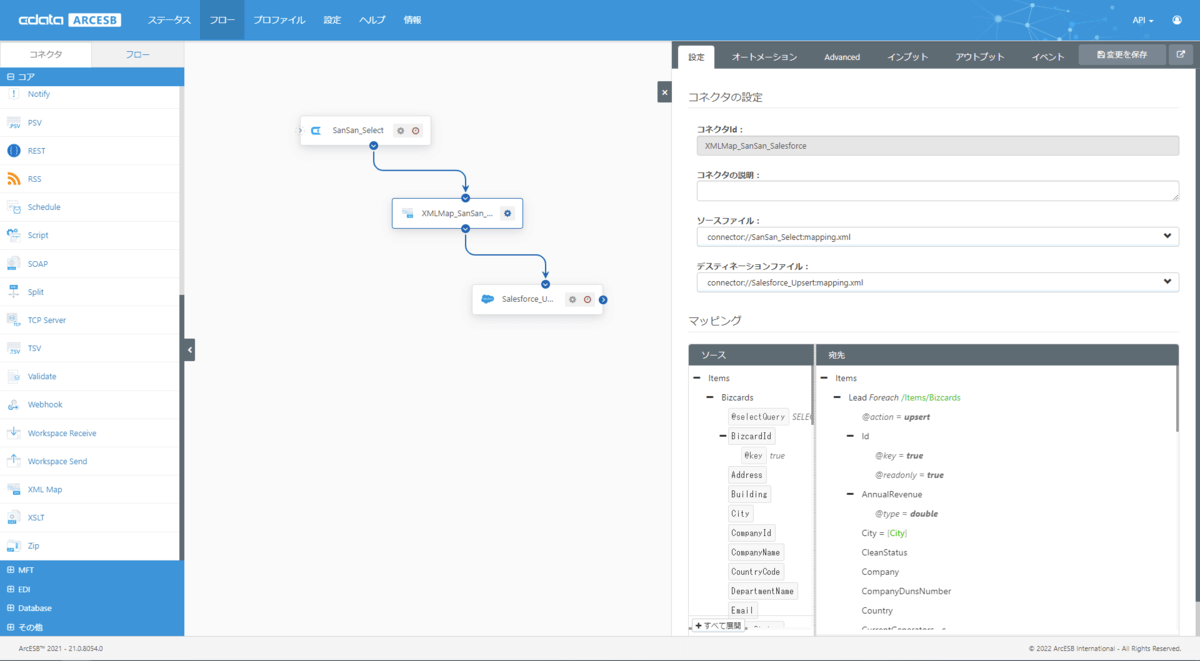
Task: Select the CompanyName source field
Action: 756,552
